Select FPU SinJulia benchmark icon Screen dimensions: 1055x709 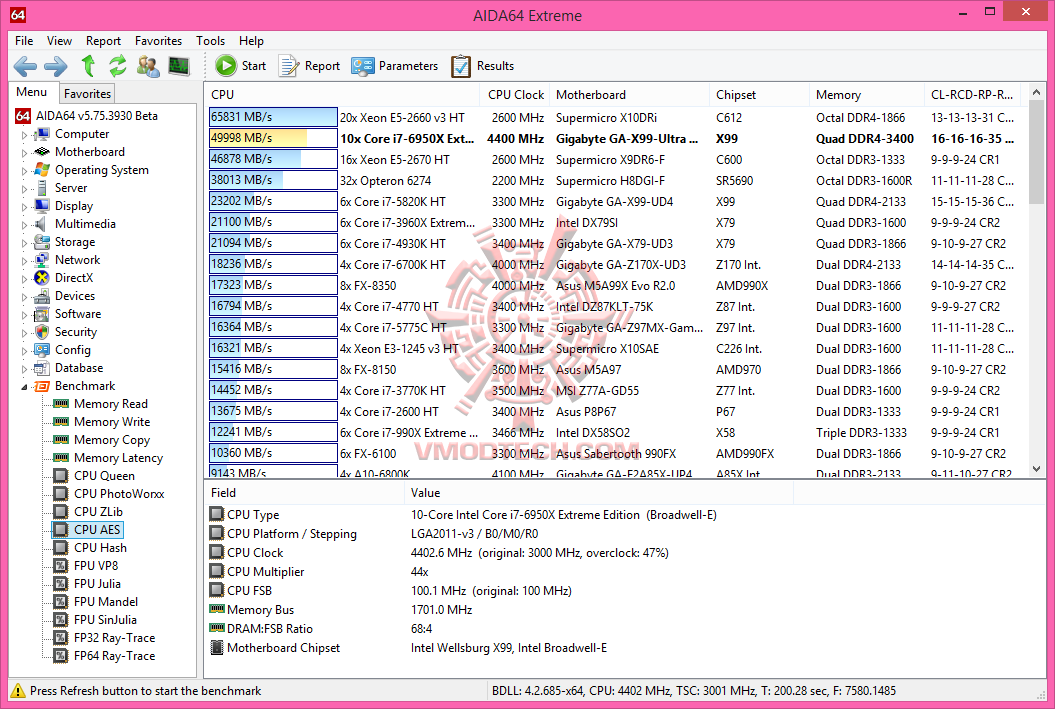point(61,620)
